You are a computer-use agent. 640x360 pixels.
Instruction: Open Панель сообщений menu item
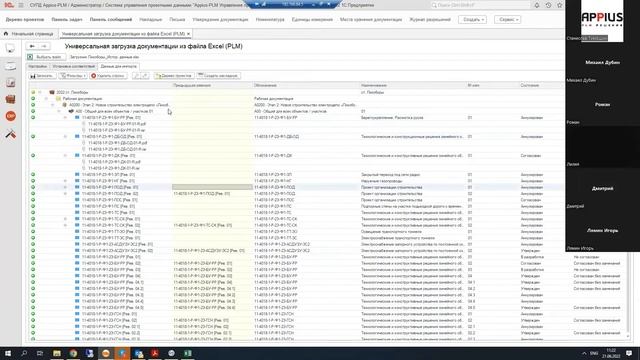111,20
